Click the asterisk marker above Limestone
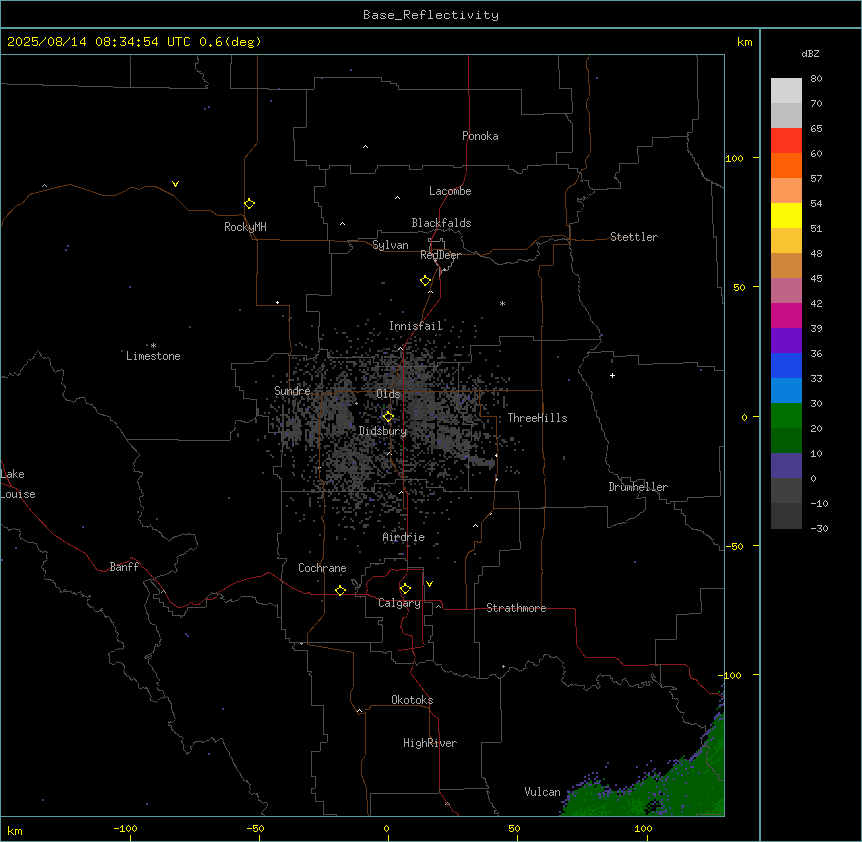The image size is (862, 842). pyautogui.click(x=153, y=346)
